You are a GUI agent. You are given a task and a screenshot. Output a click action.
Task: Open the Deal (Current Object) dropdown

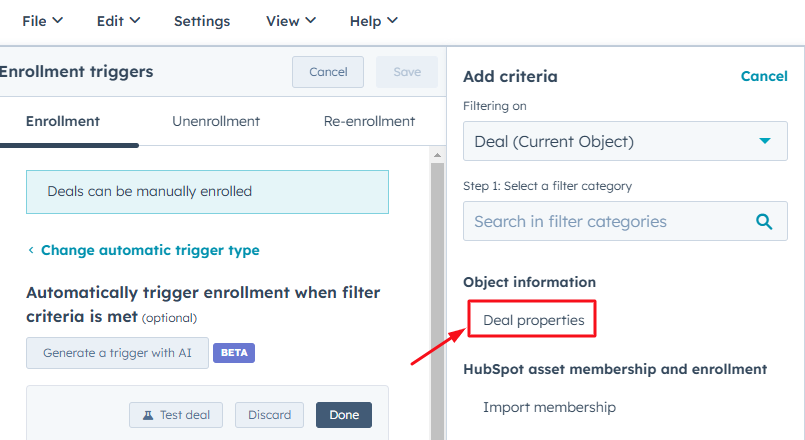coord(618,141)
